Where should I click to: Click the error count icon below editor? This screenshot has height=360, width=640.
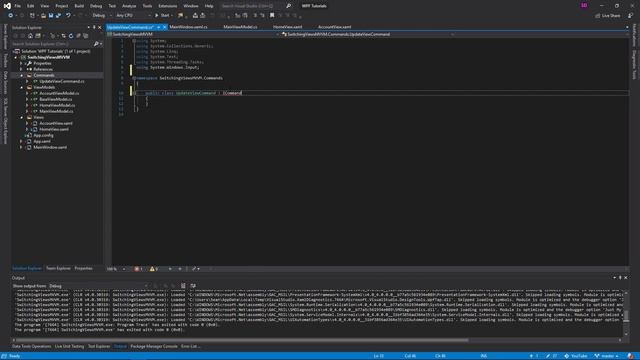click(137, 269)
